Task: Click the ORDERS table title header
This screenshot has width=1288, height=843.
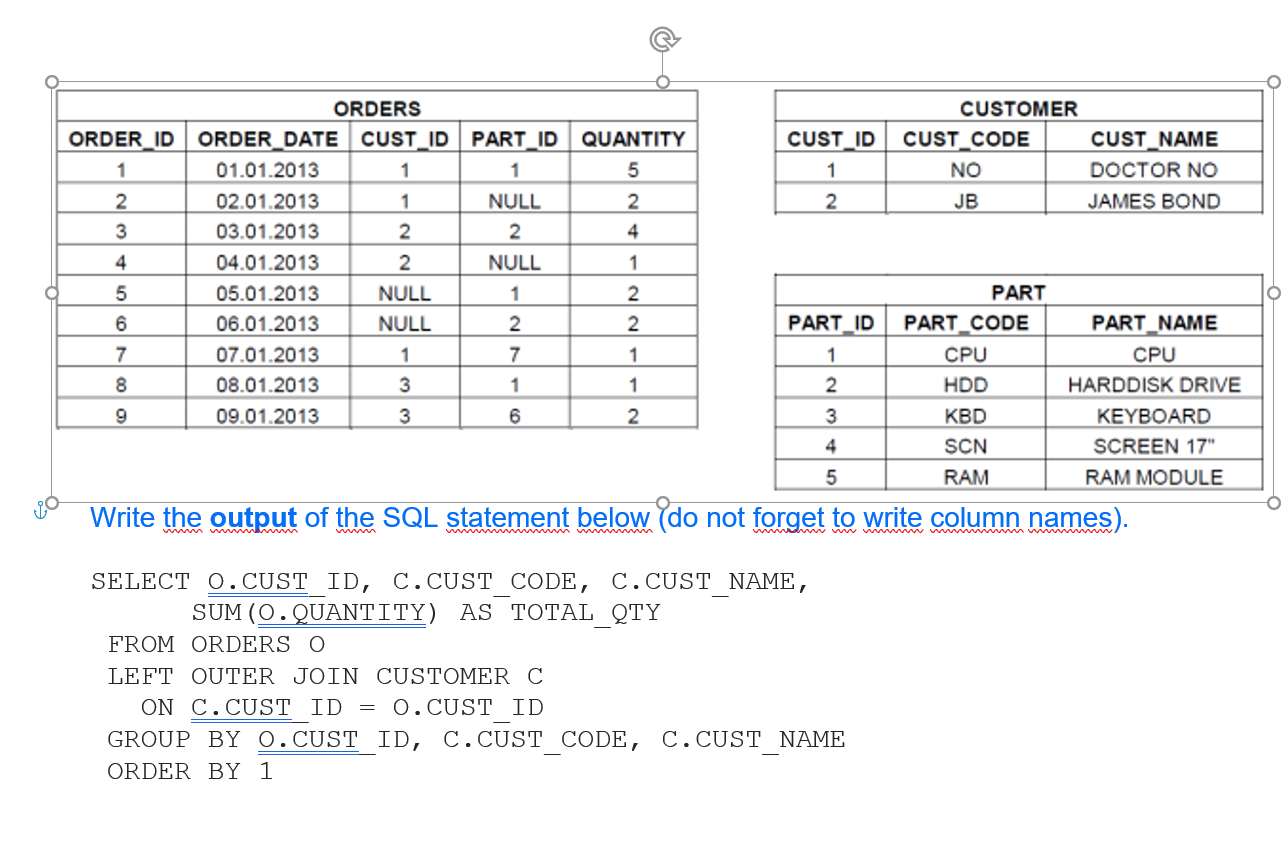Action: (x=377, y=108)
